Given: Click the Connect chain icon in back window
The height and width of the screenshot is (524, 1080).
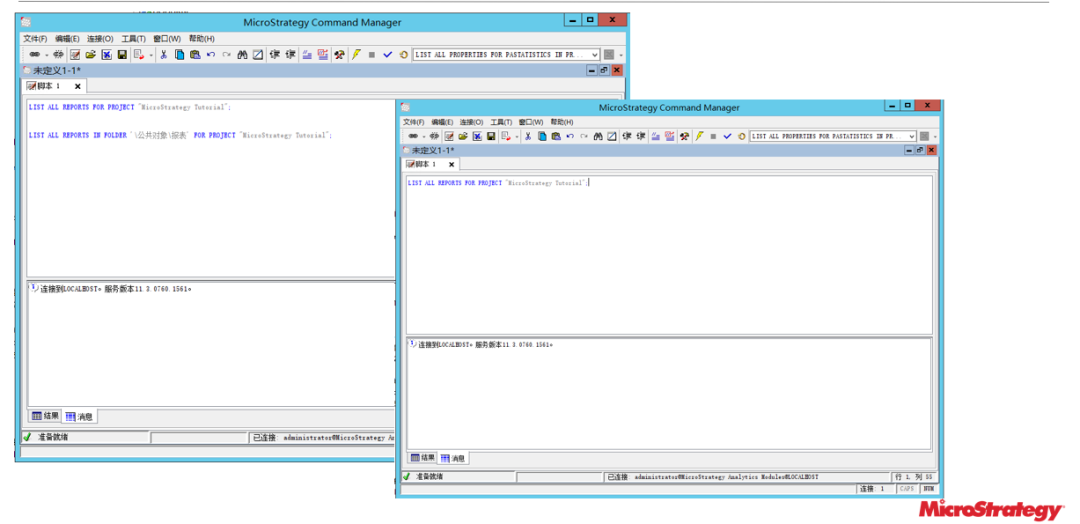Looking at the screenshot, I should point(34,54).
